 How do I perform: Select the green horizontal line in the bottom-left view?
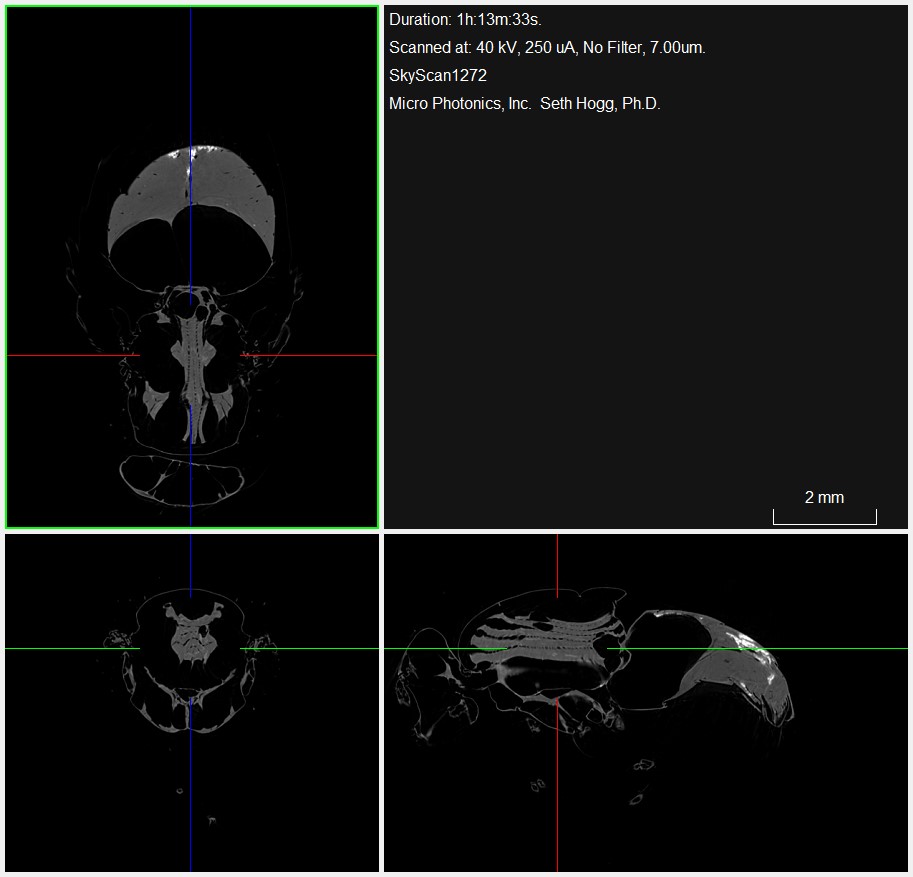click(x=60, y=649)
